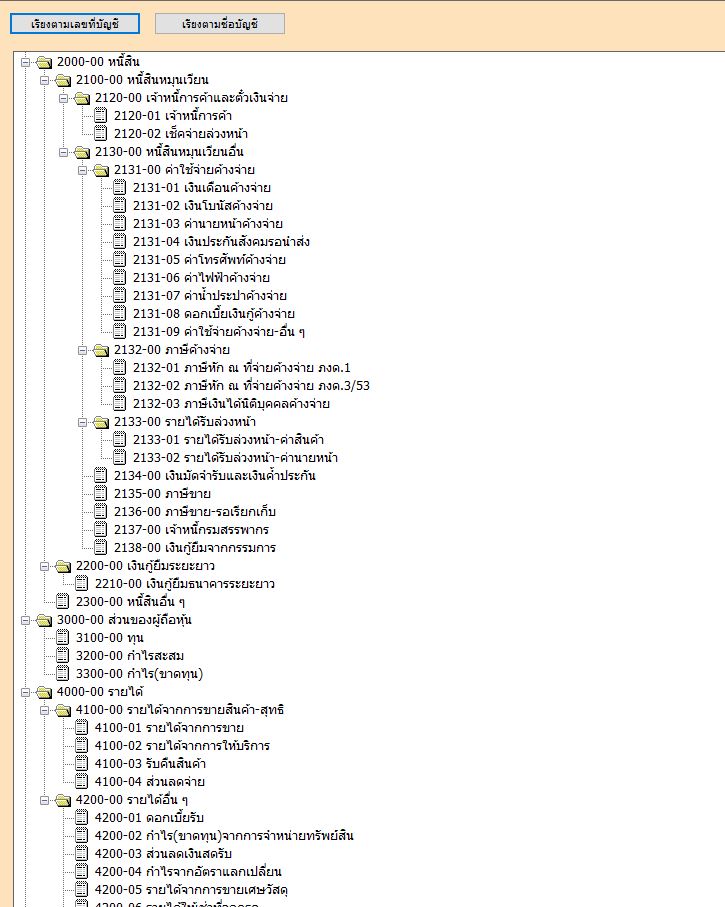Collapse the 4000-00 รายได้ tree node
This screenshot has width=725, height=907.
click(x=26, y=691)
